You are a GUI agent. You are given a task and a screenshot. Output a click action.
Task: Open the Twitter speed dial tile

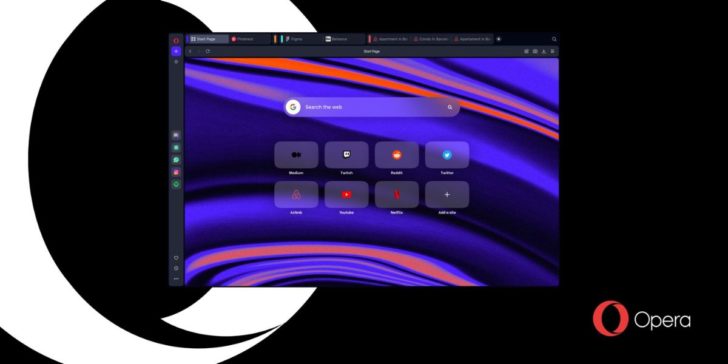(447, 155)
